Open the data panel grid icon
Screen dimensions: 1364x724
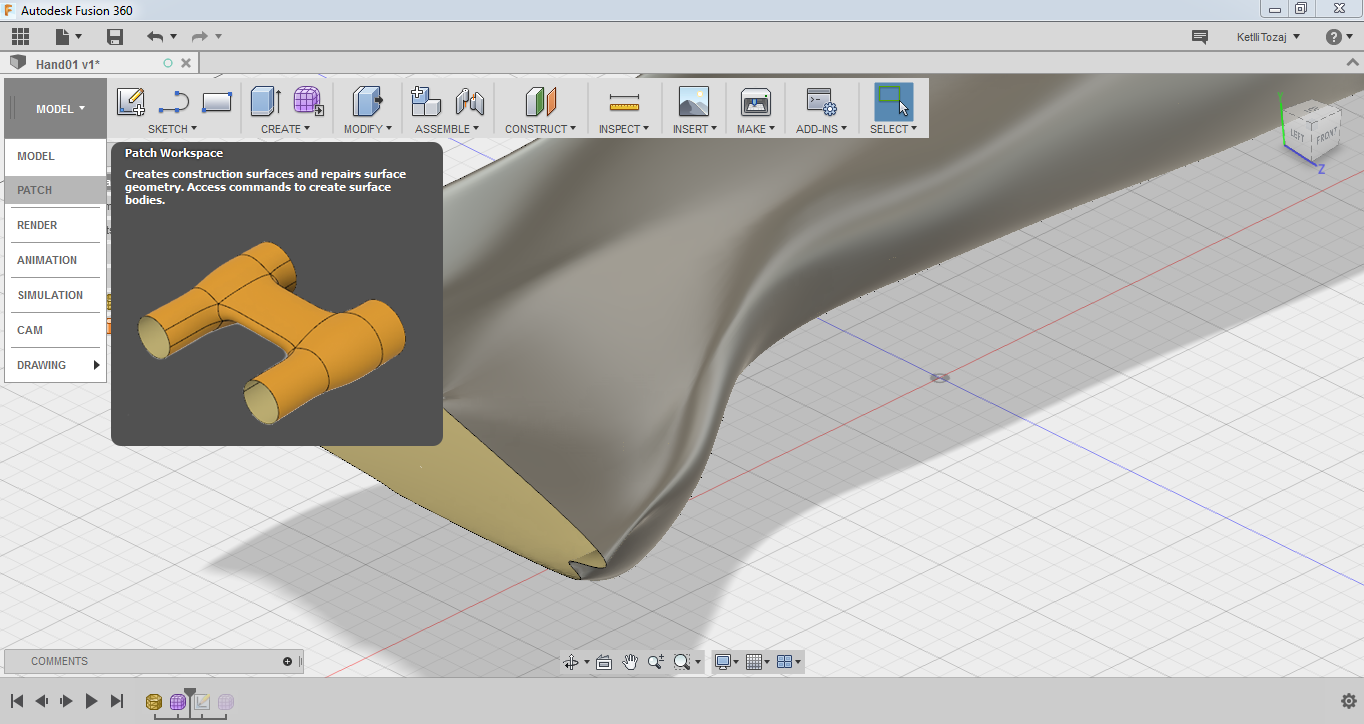[x=20, y=37]
